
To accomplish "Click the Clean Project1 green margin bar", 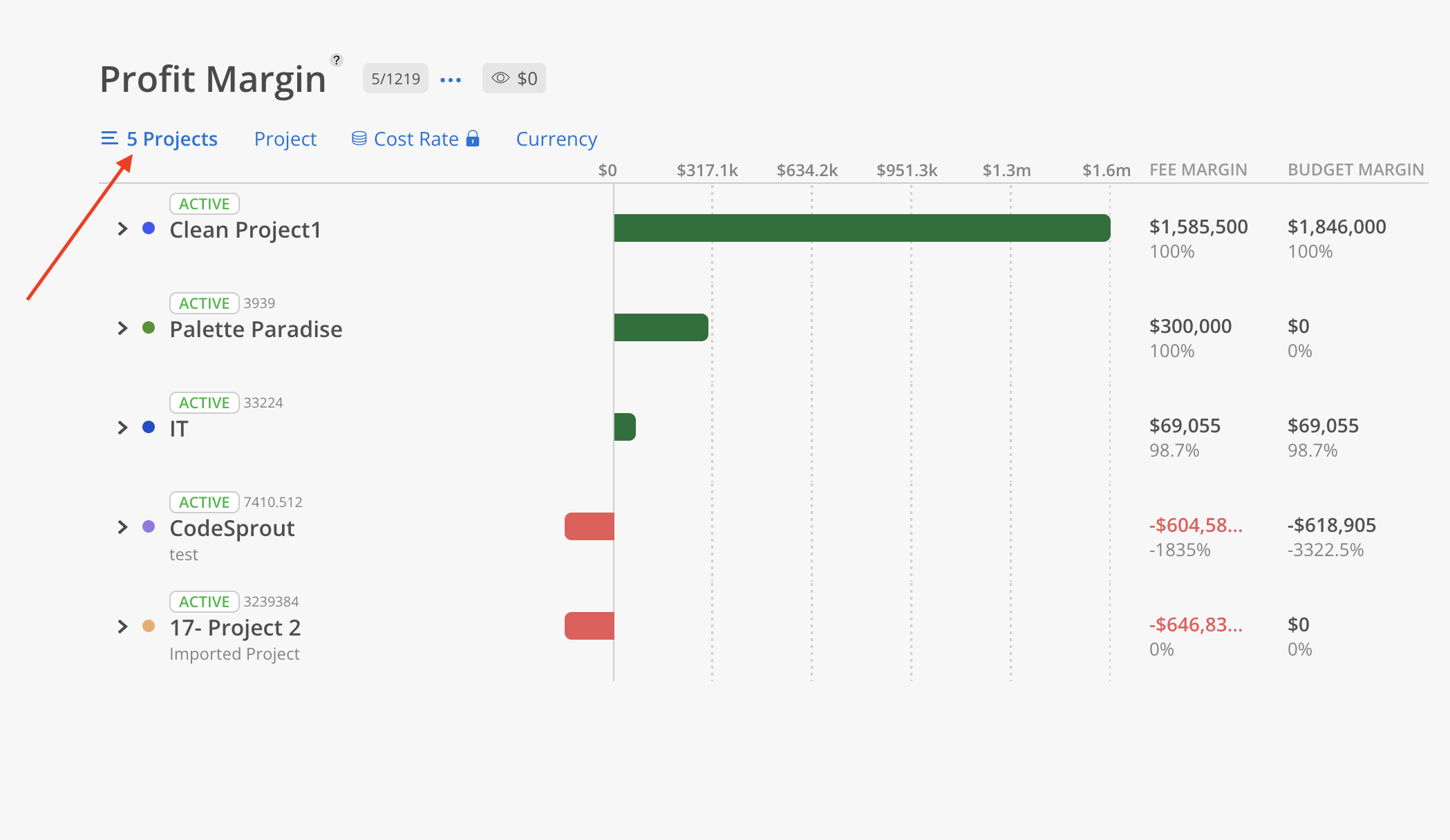I will click(x=862, y=228).
